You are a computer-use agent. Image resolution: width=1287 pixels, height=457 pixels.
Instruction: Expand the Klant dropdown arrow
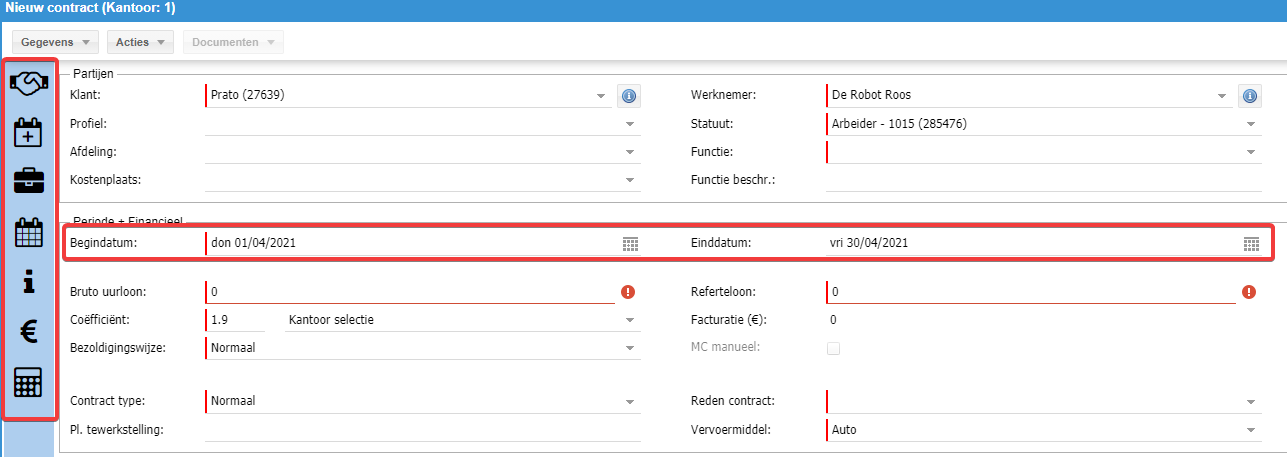601,96
